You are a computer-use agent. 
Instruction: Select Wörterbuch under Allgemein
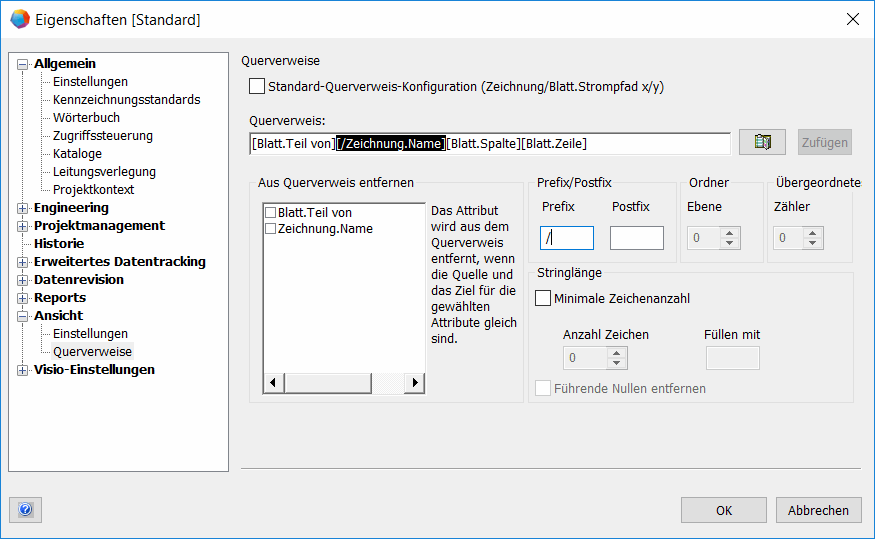pos(86,118)
